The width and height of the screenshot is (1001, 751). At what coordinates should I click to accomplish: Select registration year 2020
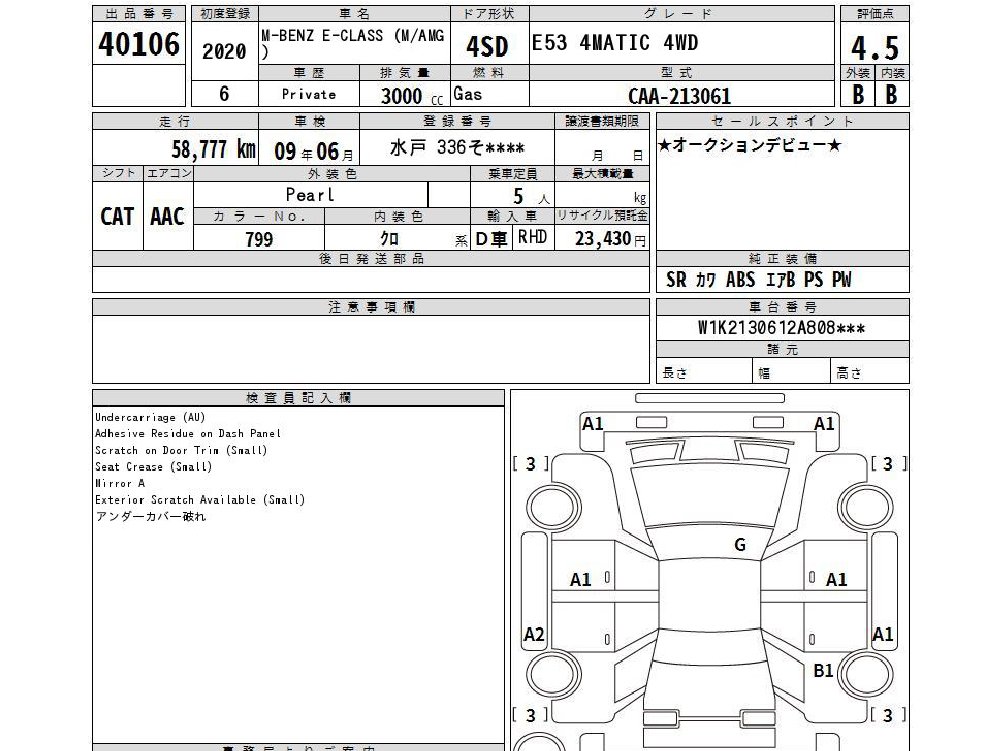[x=224, y=51]
